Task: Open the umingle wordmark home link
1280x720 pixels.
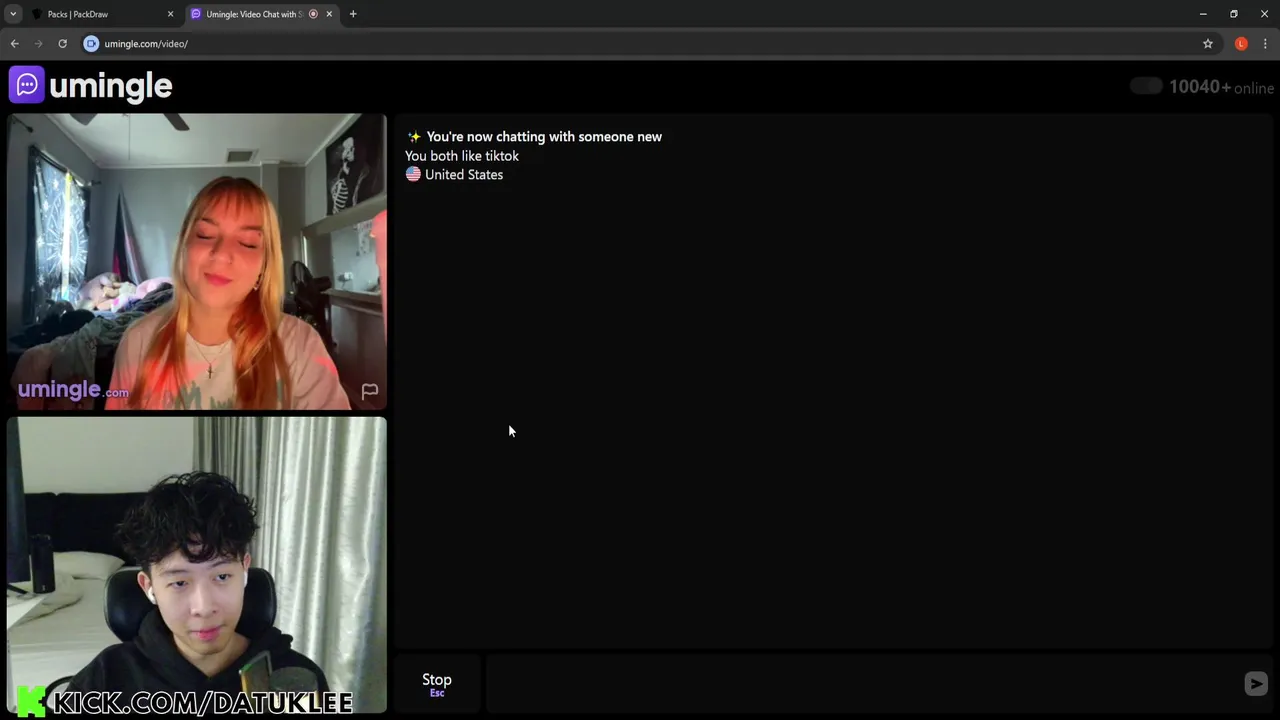Action: 110,87
